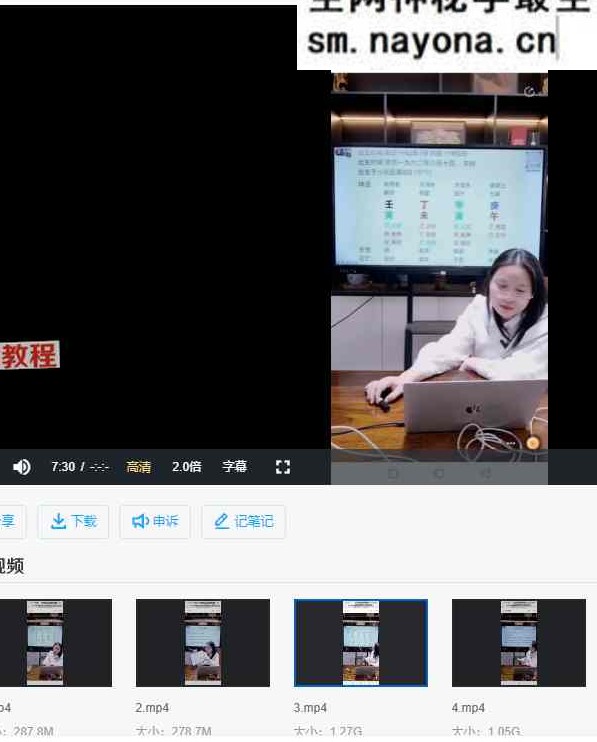This screenshot has height=742, width=597.
Task: Enter fullscreen mode in the video player
Action: pyautogui.click(x=283, y=467)
